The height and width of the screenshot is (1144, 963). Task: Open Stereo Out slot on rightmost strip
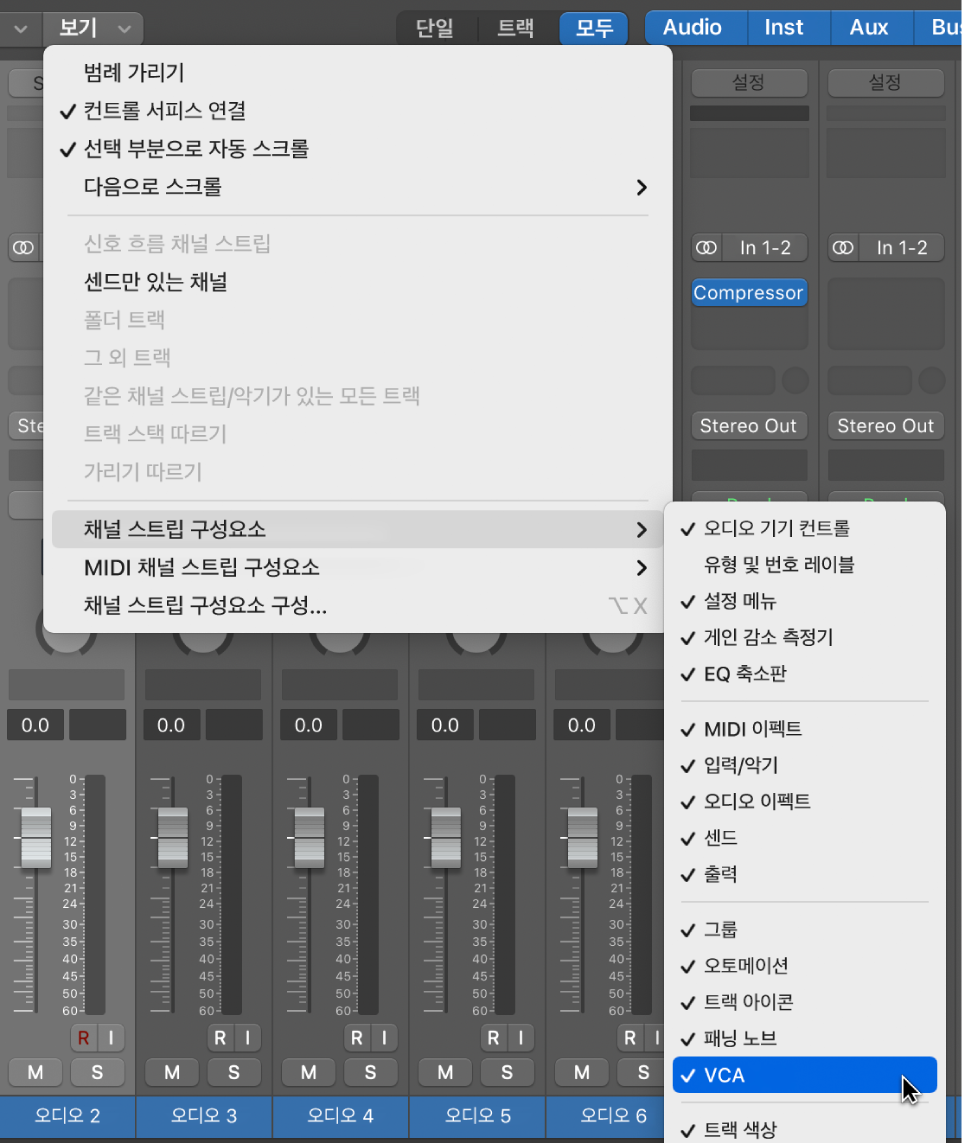[886, 426]
